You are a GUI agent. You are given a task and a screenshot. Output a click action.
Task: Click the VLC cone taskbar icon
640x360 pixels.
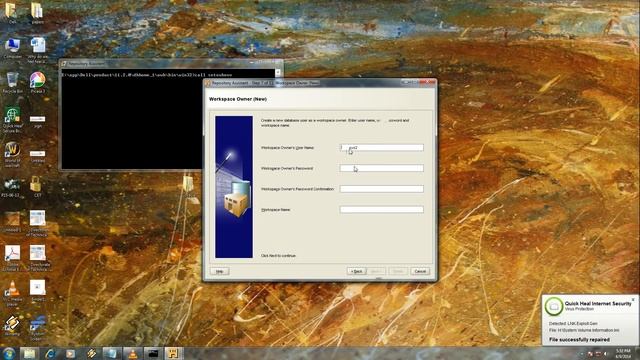tap(133, 353)
